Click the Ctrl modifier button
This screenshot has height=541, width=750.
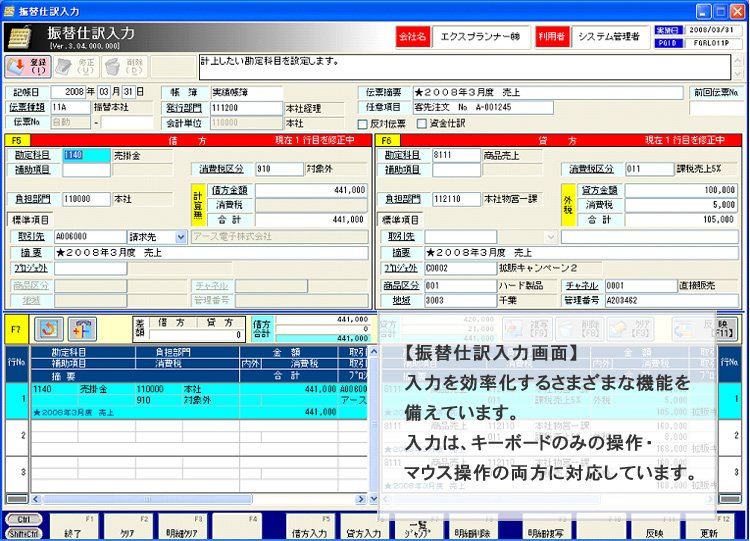pos(23,519)
